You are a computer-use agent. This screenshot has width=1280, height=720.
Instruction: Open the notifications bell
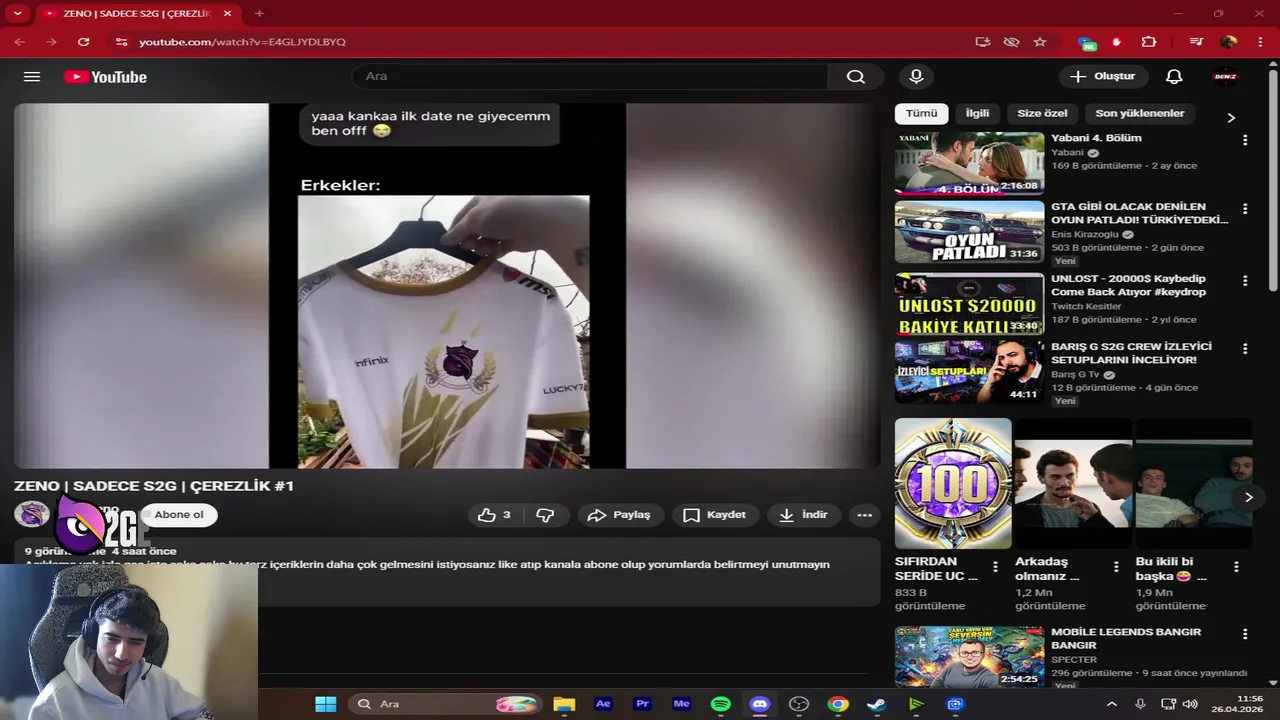(1174, 77)
